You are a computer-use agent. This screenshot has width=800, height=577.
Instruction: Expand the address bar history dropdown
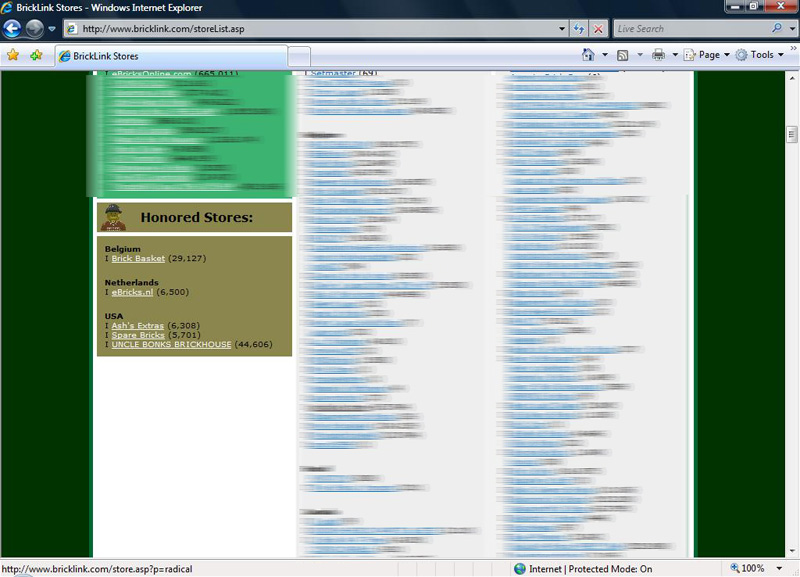pyautogui.click(x=562, y=29)
